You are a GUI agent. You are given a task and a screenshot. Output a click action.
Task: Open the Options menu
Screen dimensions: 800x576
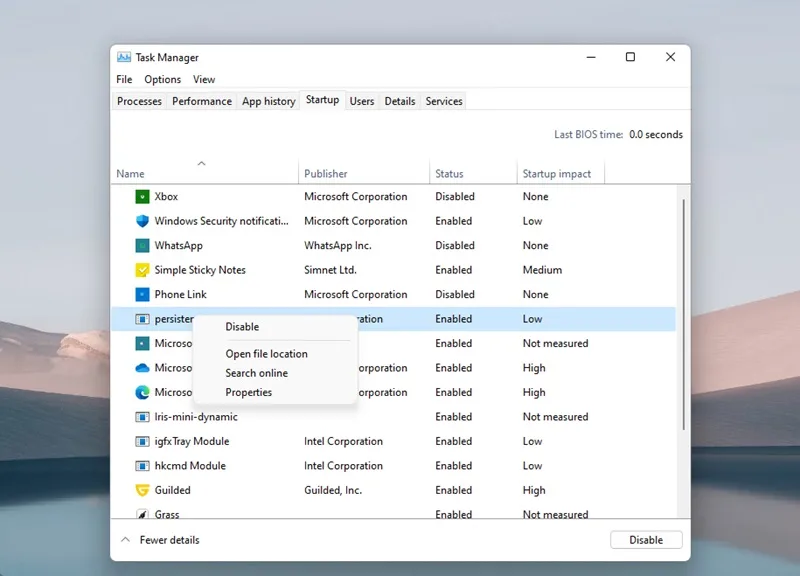pyautogui.click(x=162, y=80)
